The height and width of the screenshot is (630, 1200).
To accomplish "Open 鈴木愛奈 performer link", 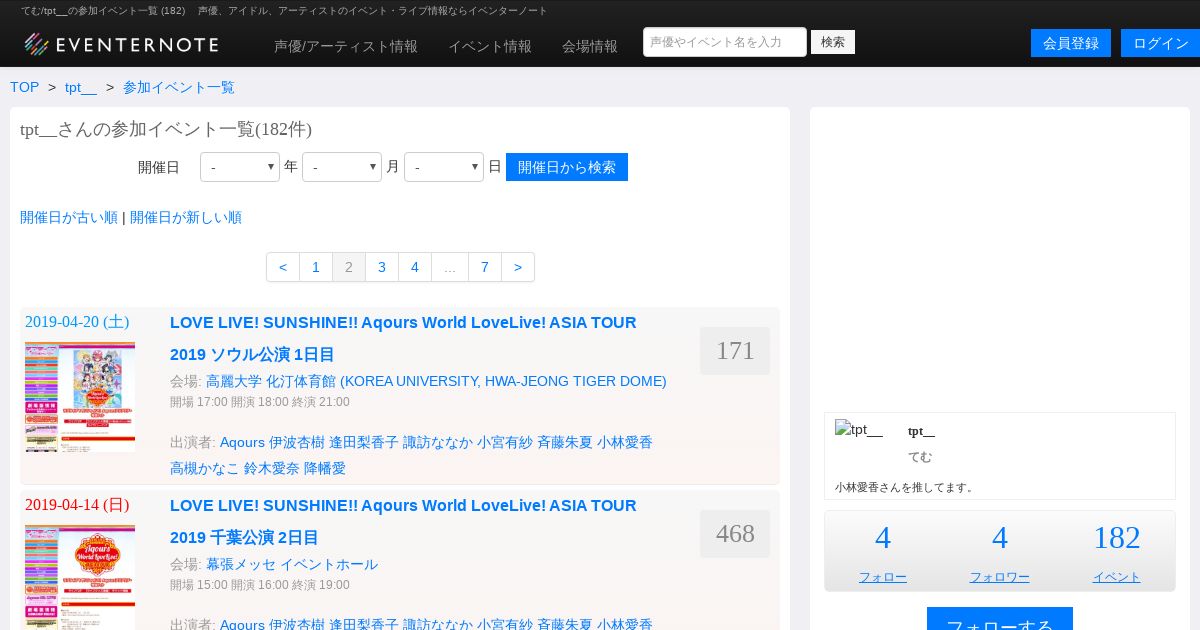I will 272,468.
